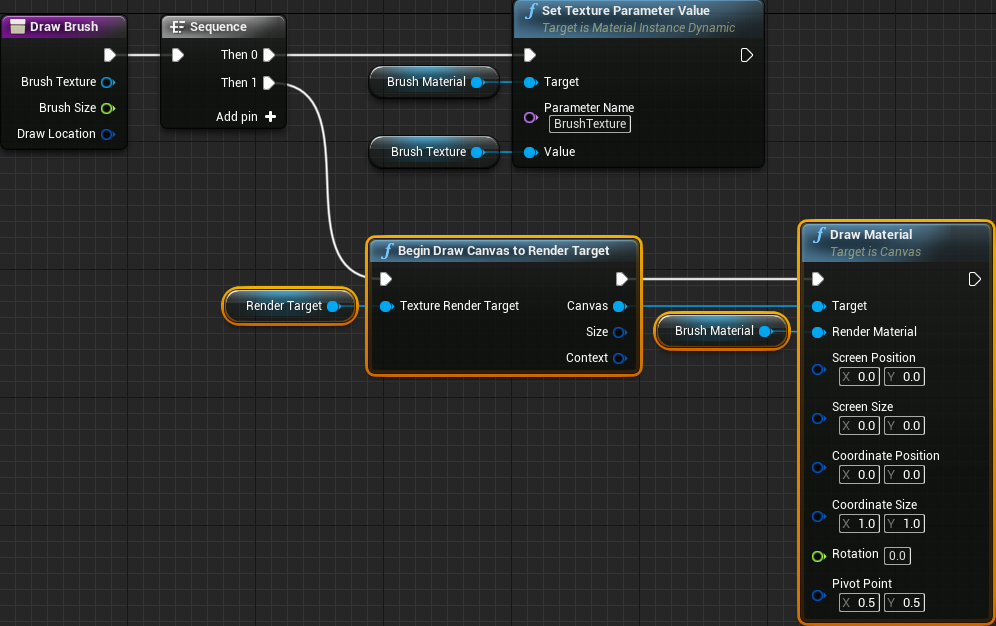Click the Add pin plus icon

click(x=270, y=117)
